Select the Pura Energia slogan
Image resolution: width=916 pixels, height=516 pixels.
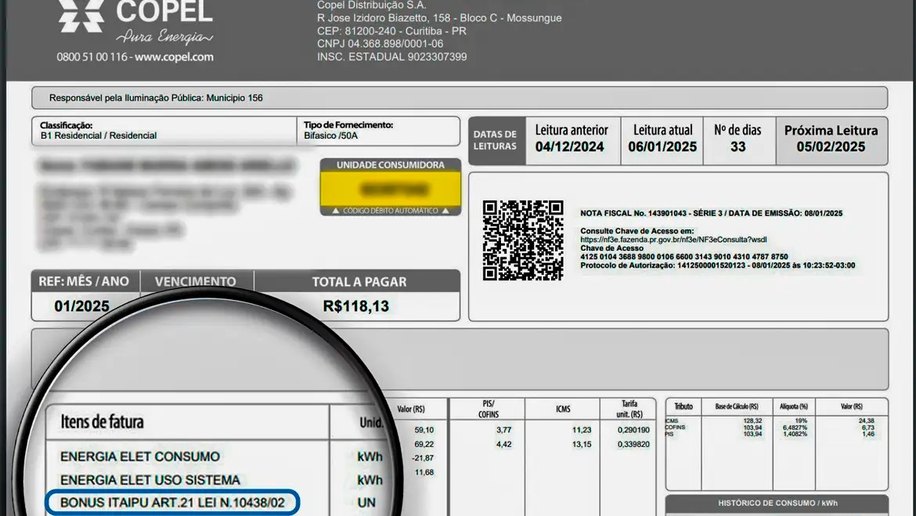[164, 37]
